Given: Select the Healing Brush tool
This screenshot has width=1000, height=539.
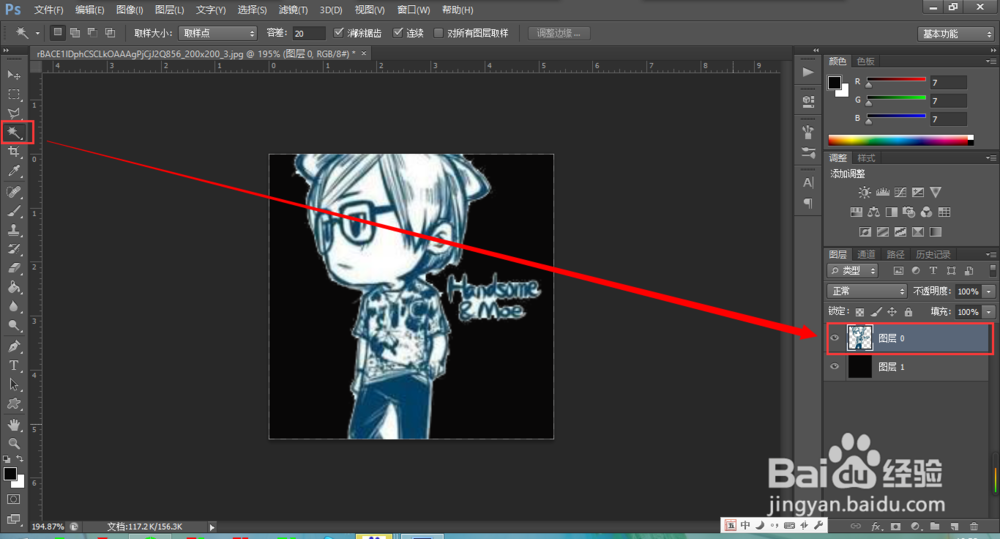Looking at the screenshot, I should click(x=13, y=191).
